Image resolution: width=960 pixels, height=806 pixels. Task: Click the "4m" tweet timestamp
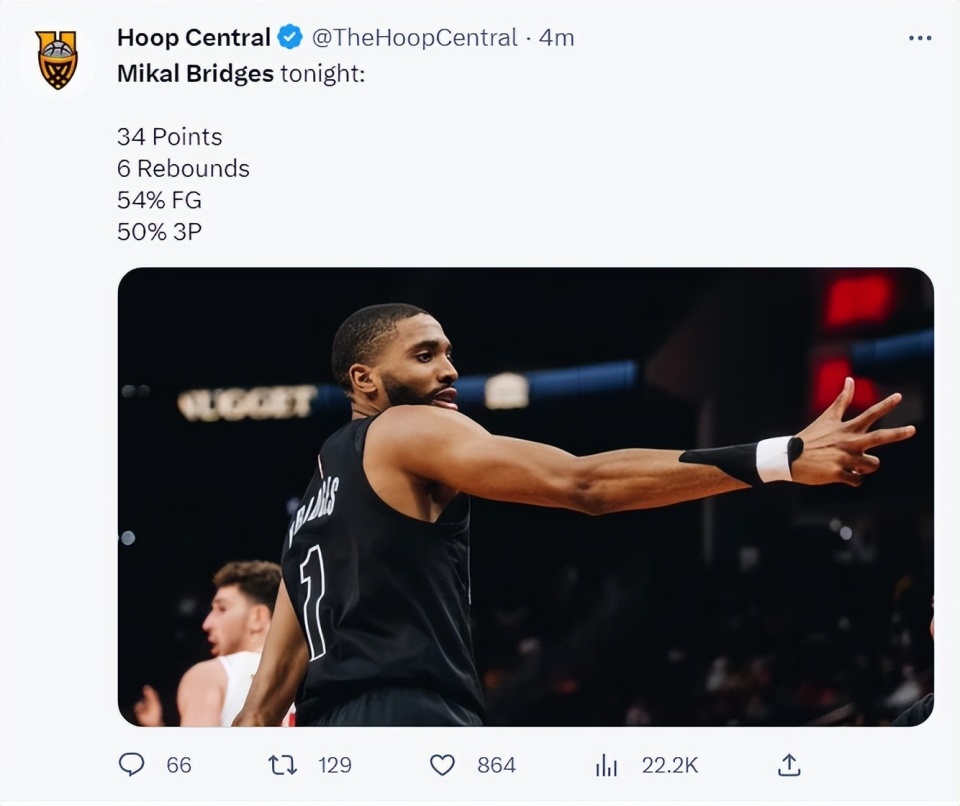tap(557, 38)
